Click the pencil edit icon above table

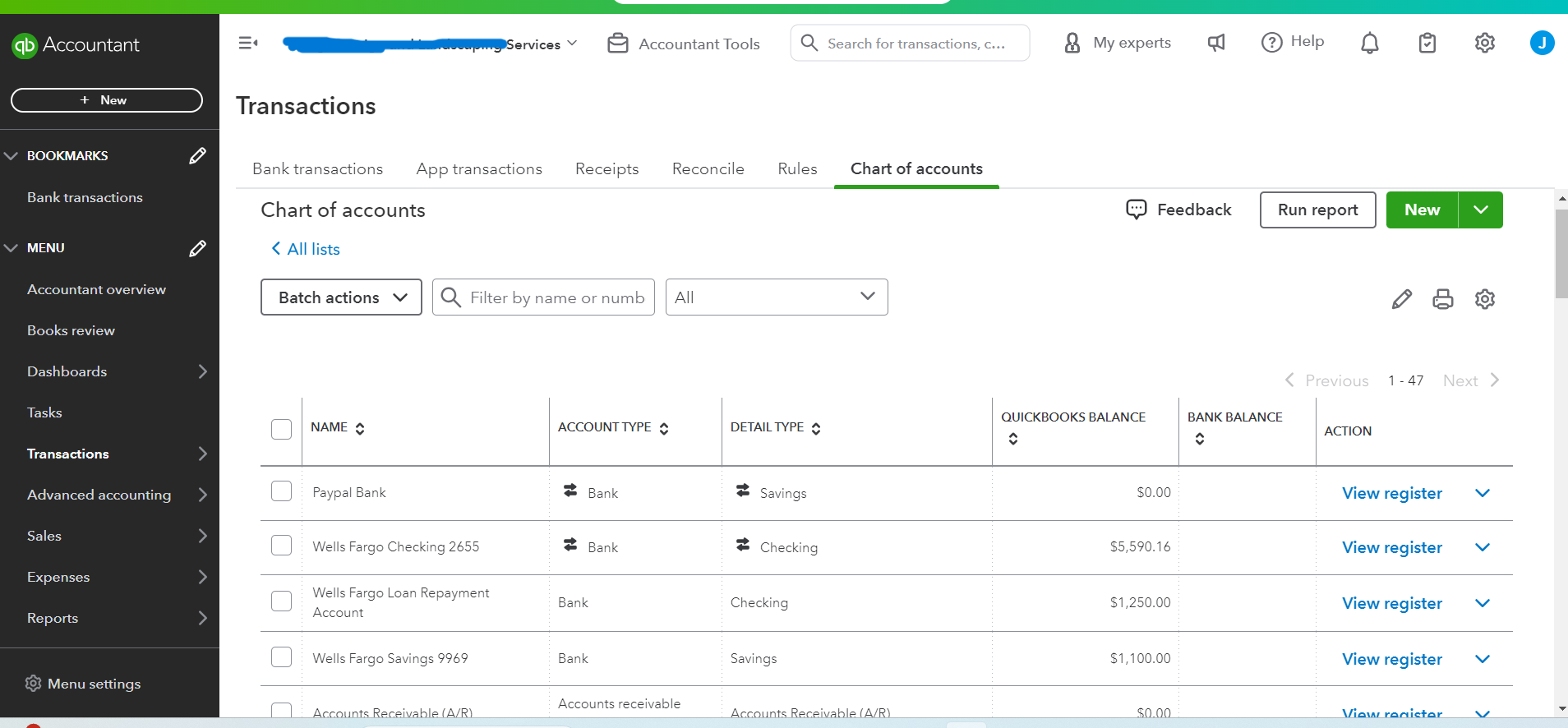click(1401, 299)
